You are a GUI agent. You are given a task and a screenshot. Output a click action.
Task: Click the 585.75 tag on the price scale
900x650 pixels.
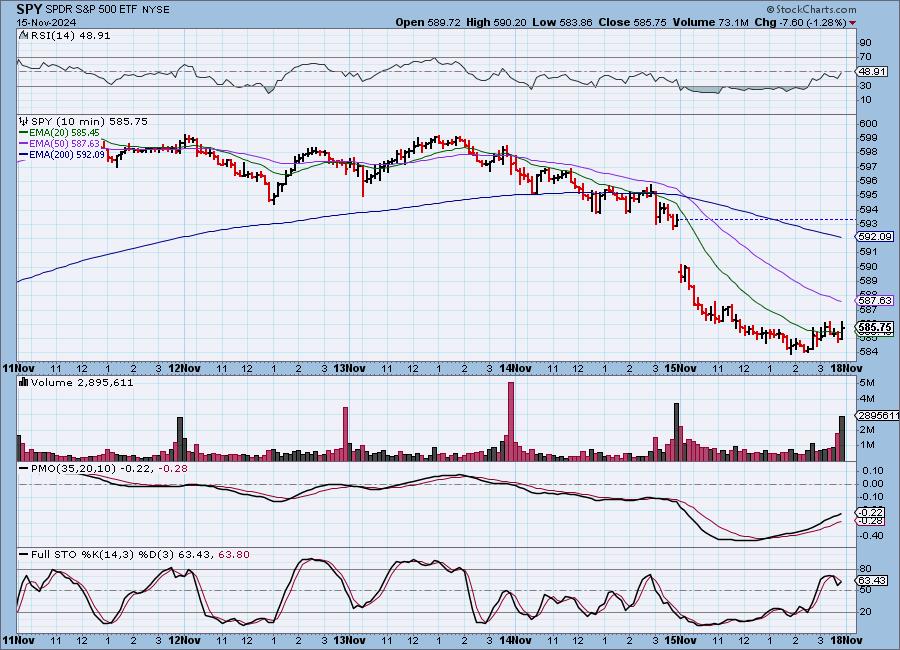(875, 327)
